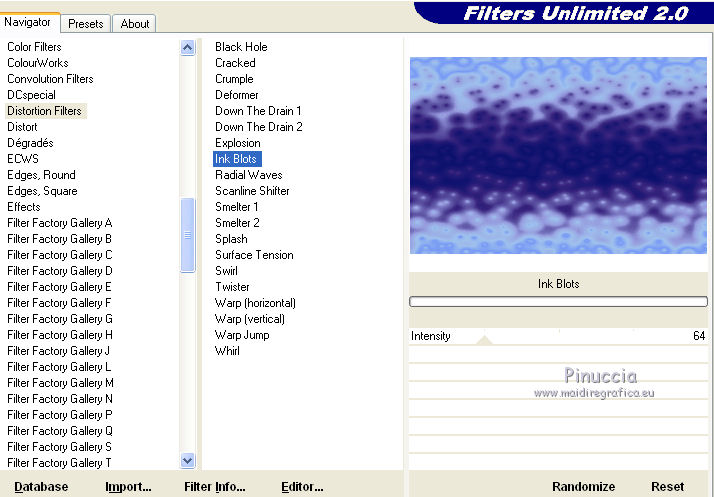The width and height of the screenshot is (714, 497).
Task: Select the ColourWorks category
Action: [38, 63]
